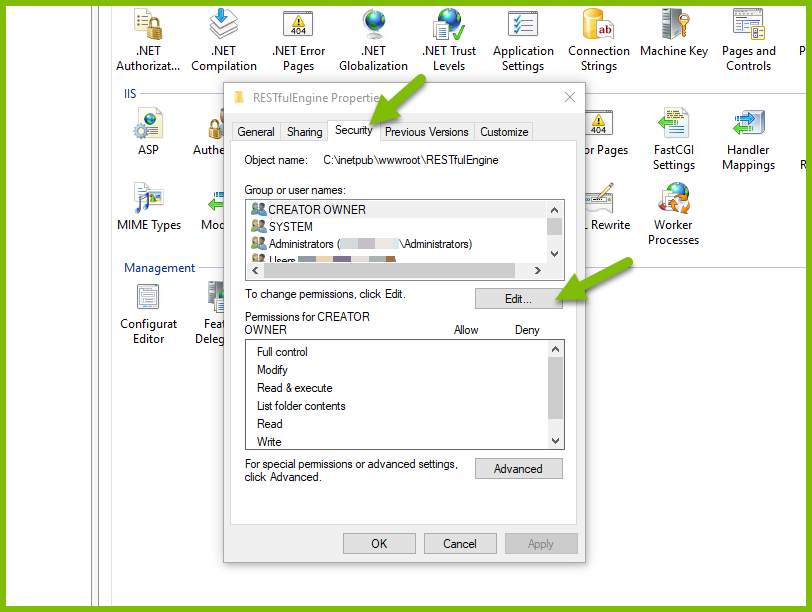Screen dimensions: 812x612
Task: Open the Machine Key feature
Action: coord(674,33)
